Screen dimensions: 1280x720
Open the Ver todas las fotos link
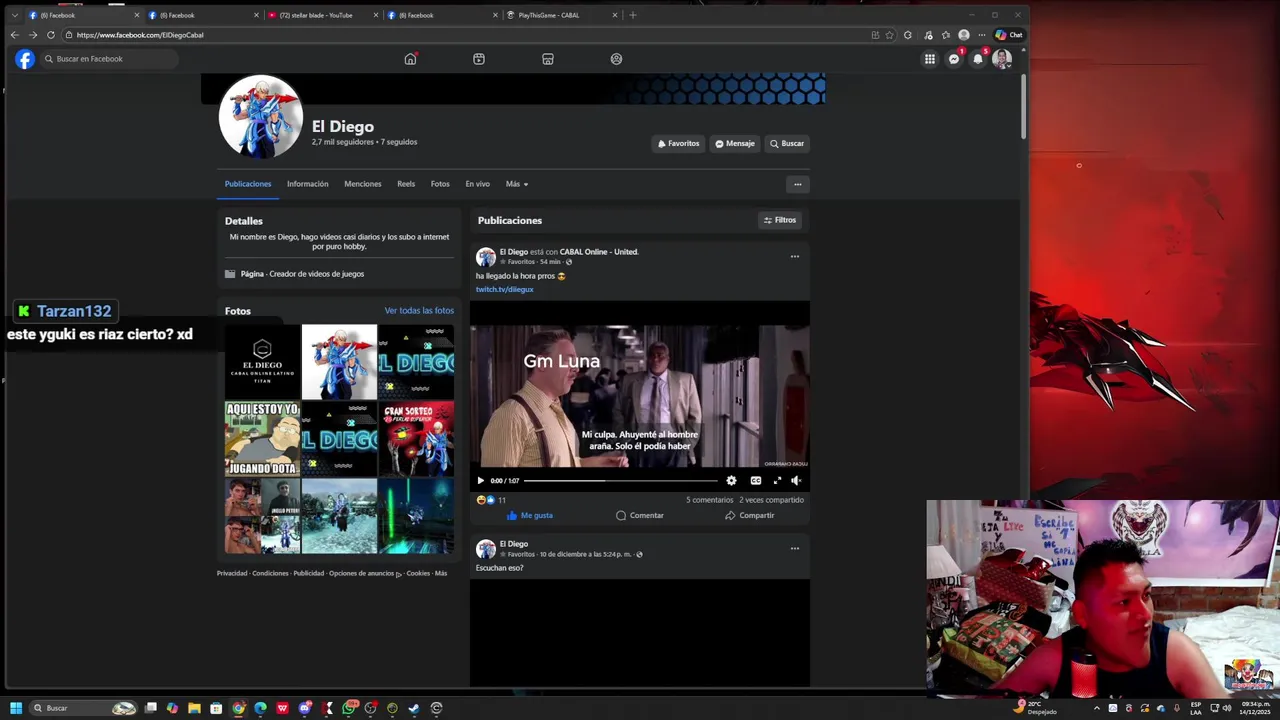[x=419, y=311]
